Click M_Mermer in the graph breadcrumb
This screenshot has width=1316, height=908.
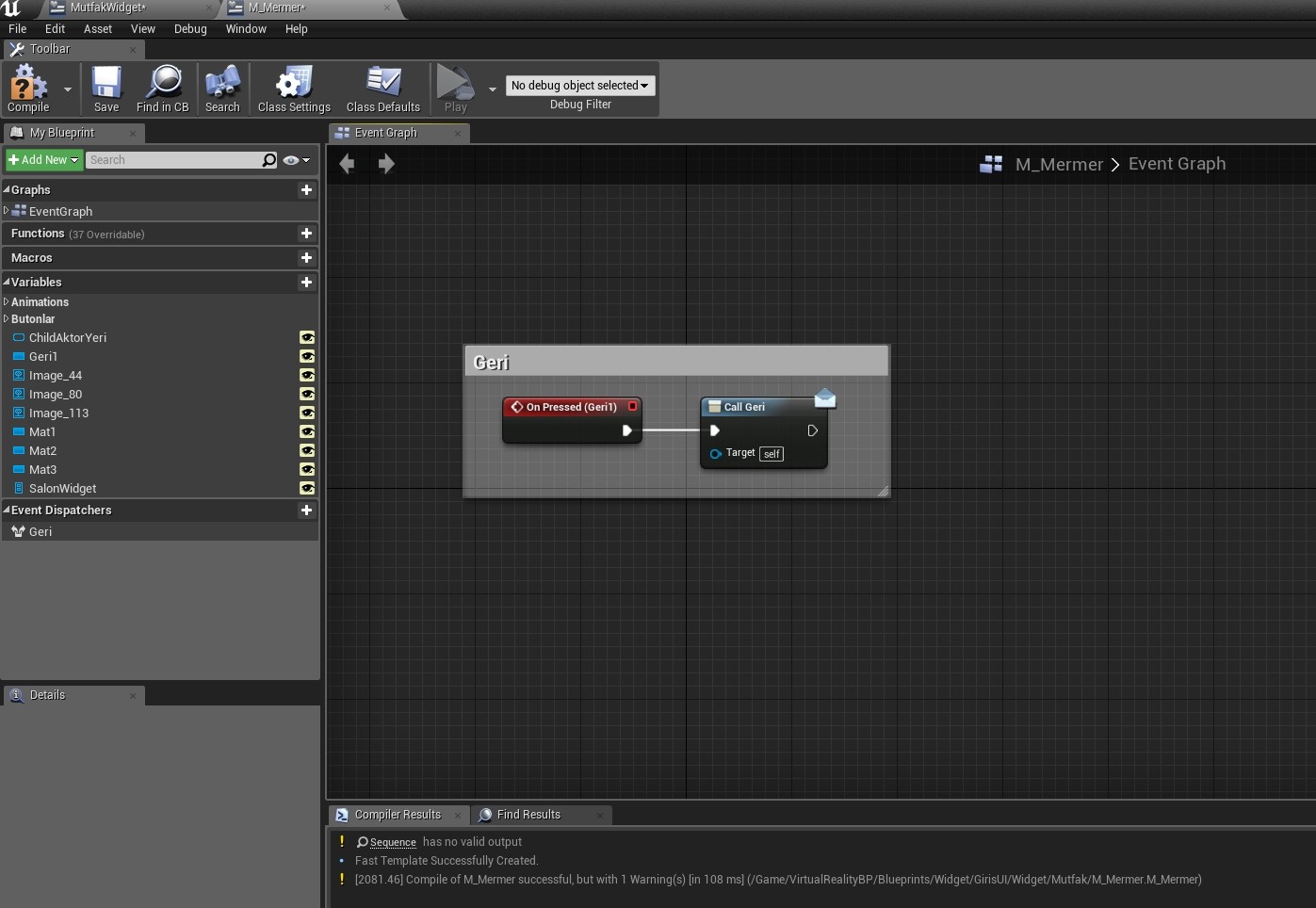click(1059, 165)
